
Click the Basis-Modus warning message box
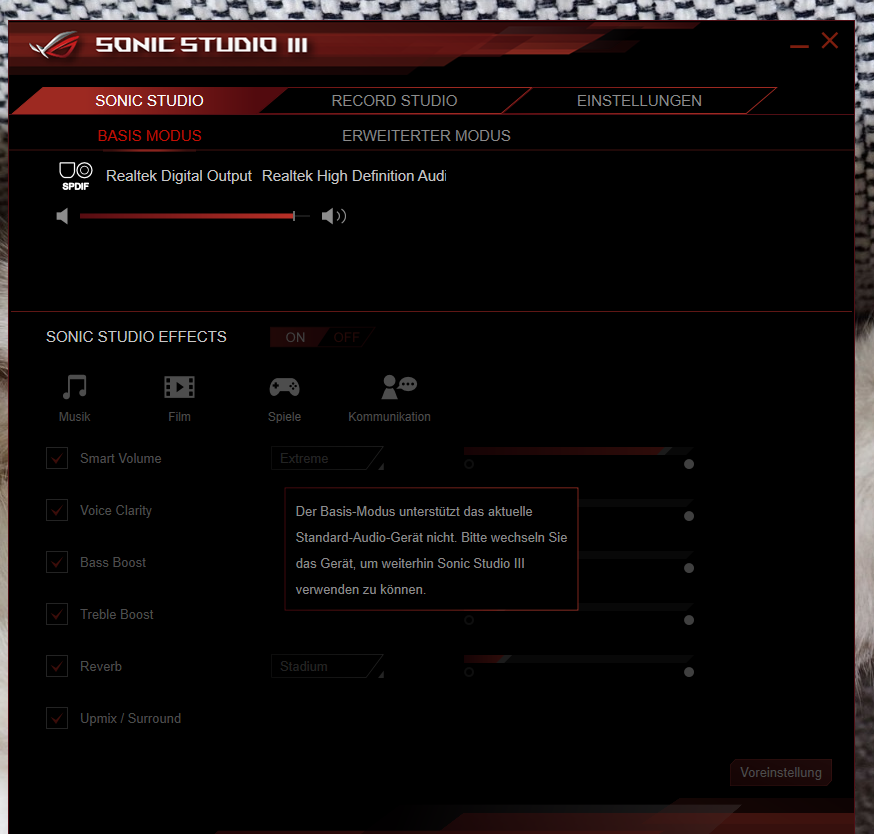431,549
